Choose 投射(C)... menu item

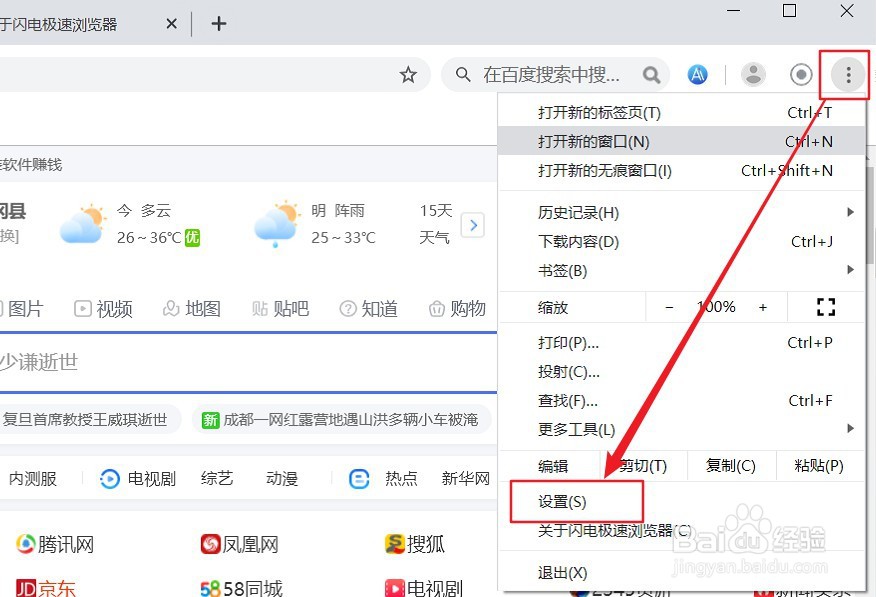(x=680, y=371)
